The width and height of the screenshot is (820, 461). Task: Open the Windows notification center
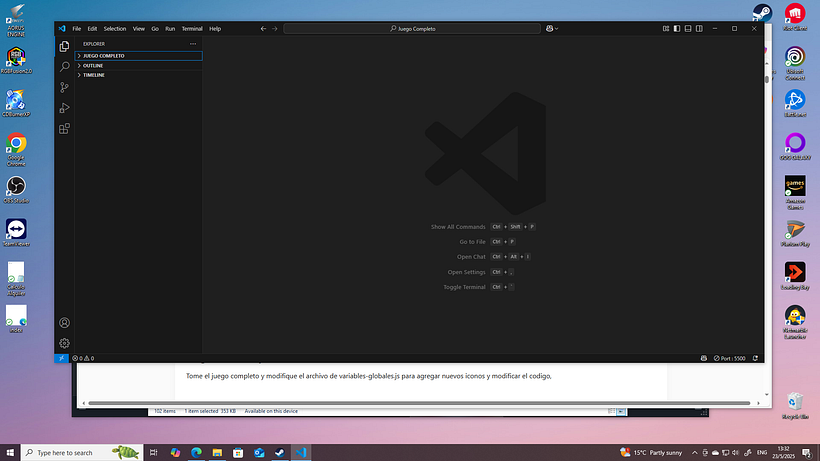coord(807,453)
